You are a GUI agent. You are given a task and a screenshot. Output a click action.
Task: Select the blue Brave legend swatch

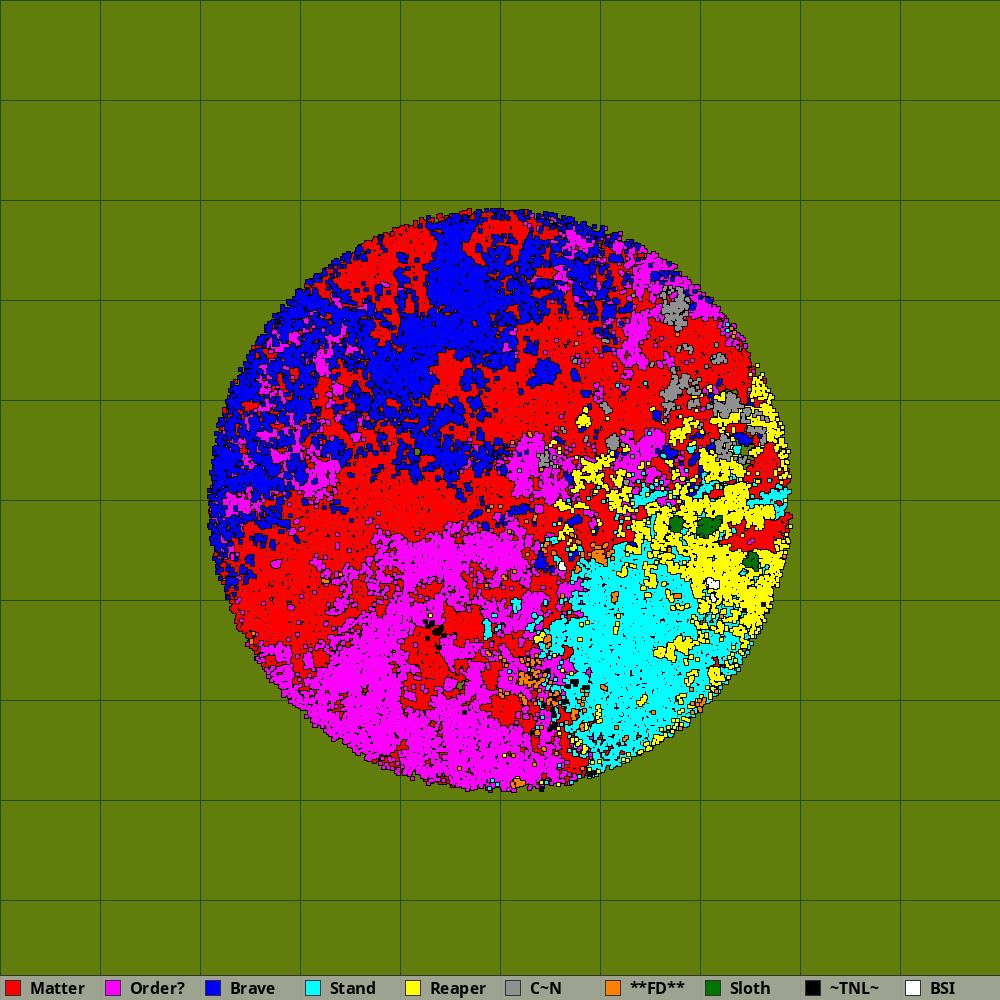(213, 988)
